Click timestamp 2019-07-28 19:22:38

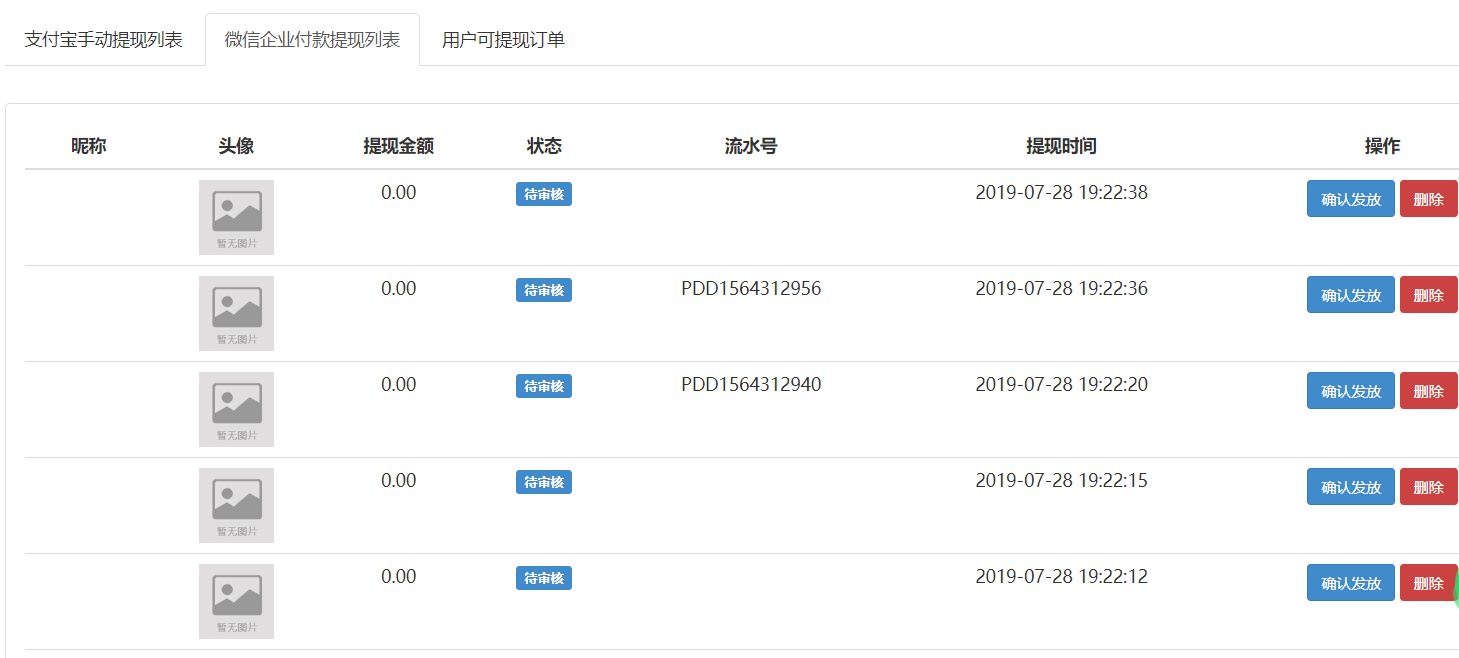1061,193
